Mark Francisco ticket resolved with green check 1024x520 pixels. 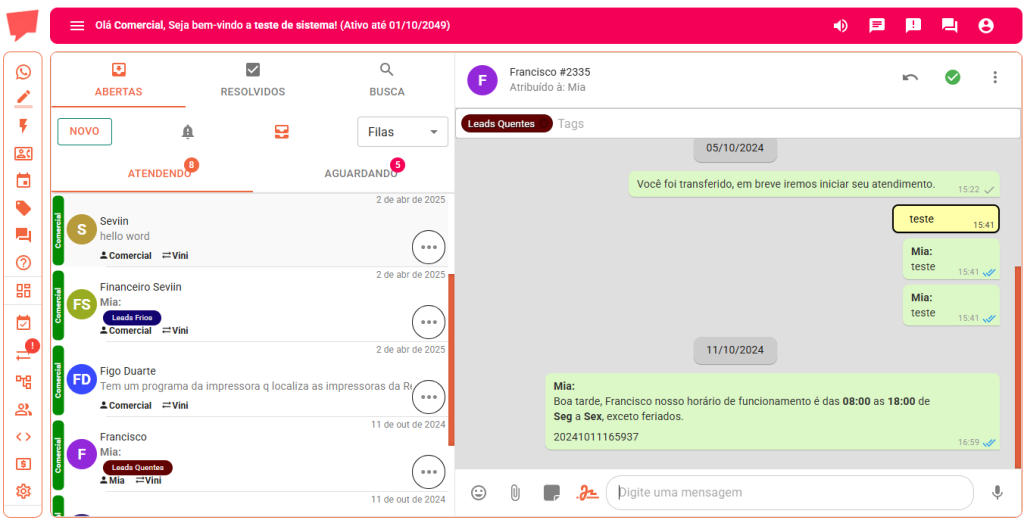click(952, 77)
